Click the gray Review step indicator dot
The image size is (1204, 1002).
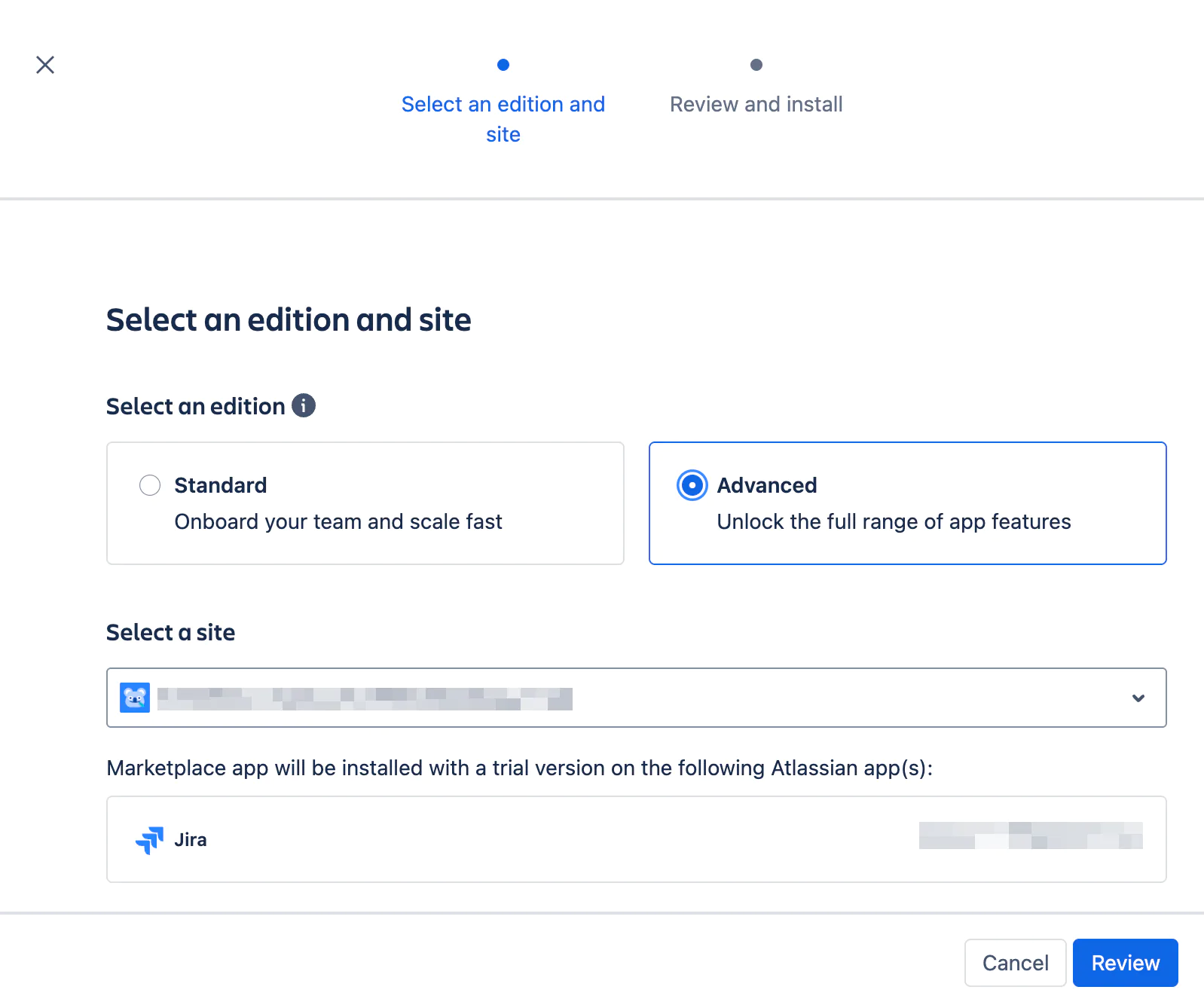(x=756, y=65)
